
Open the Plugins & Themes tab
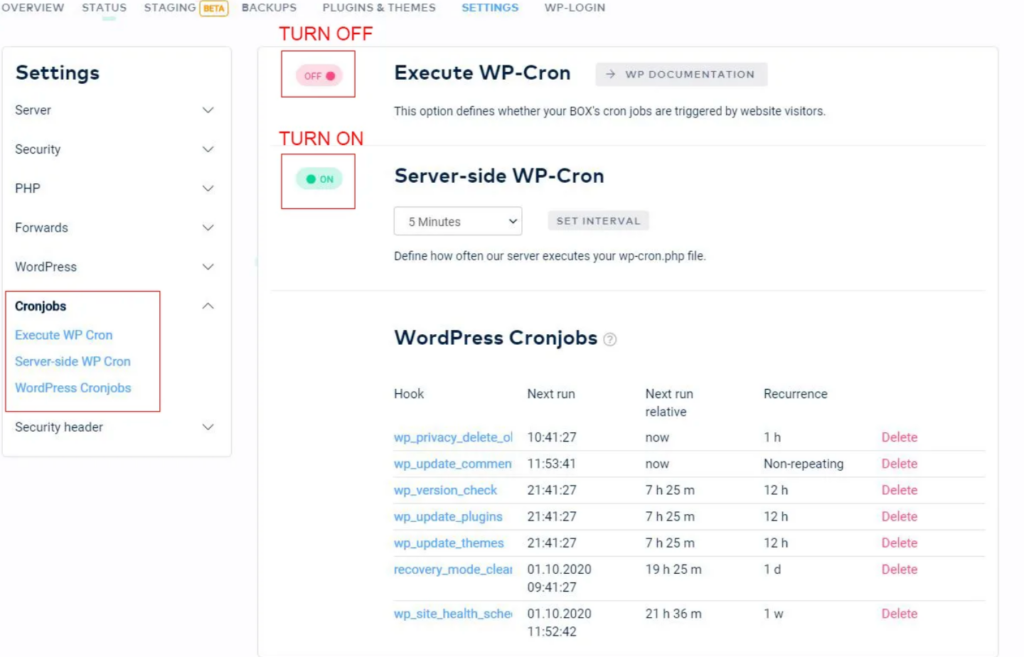tap(379, 7)
